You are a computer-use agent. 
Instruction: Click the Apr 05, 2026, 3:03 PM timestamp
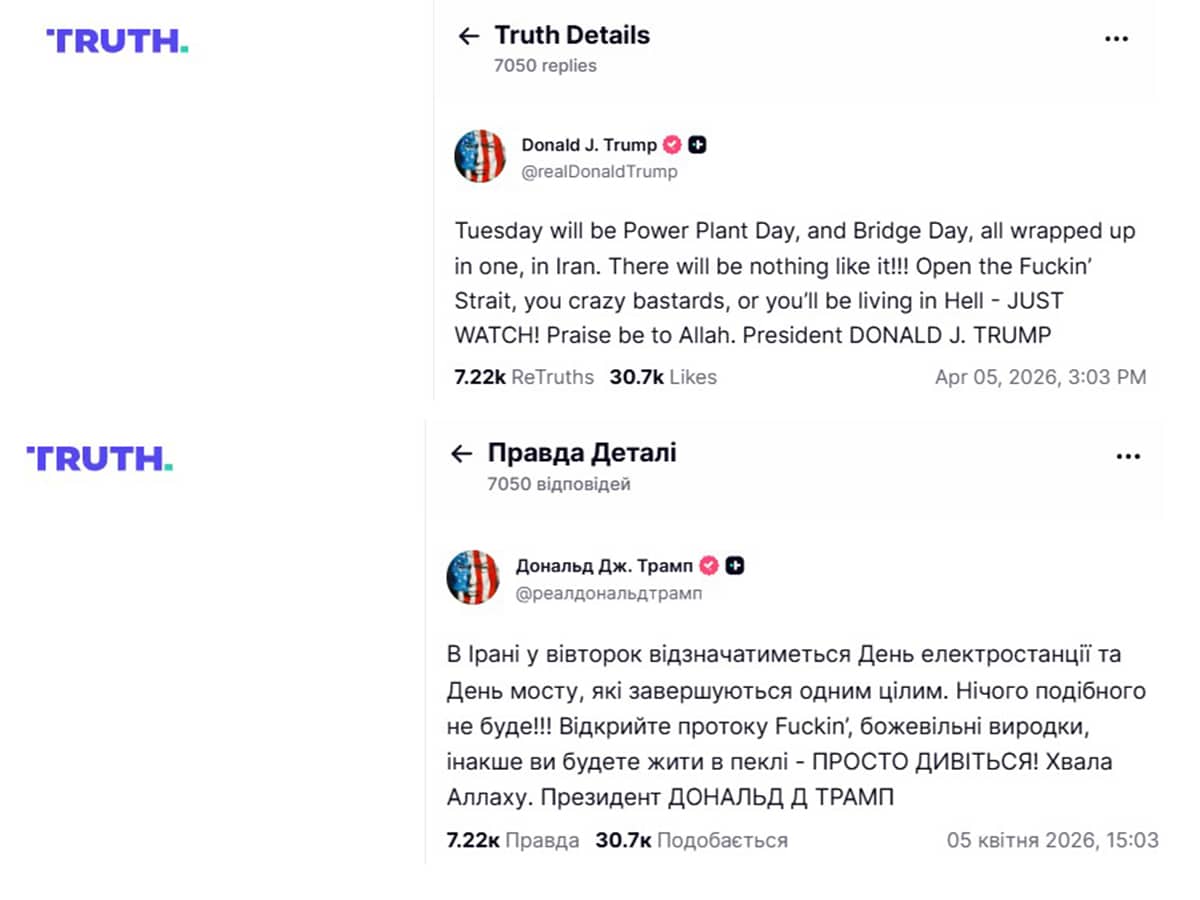1040,377
